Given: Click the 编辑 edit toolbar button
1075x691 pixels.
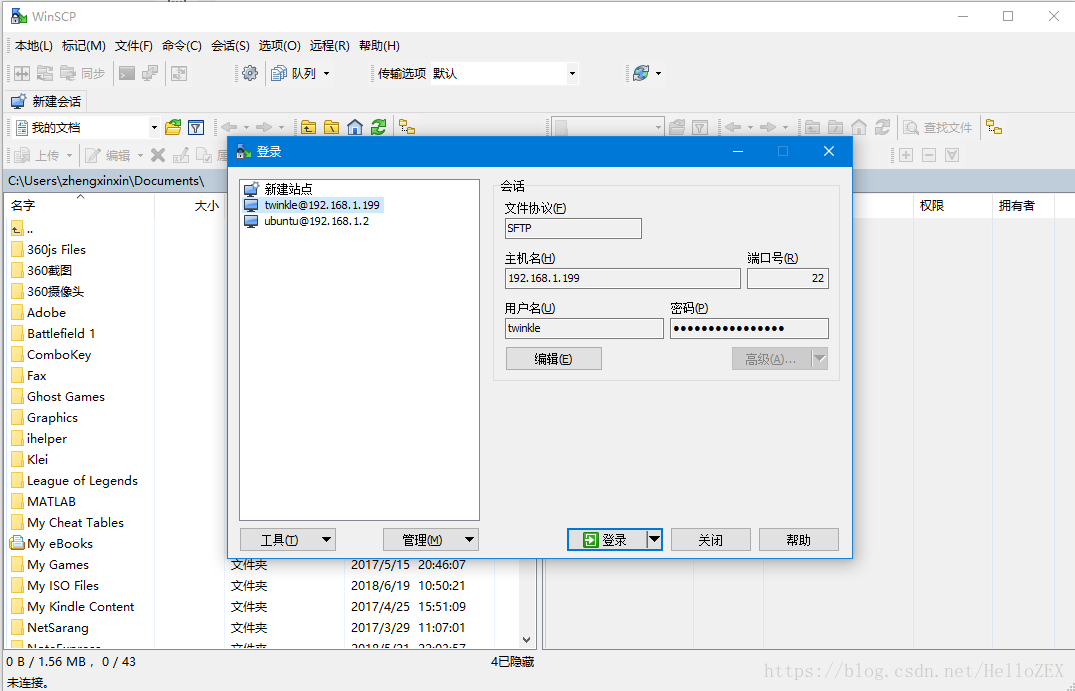Looking at the screenshot, I should [110, 156].
